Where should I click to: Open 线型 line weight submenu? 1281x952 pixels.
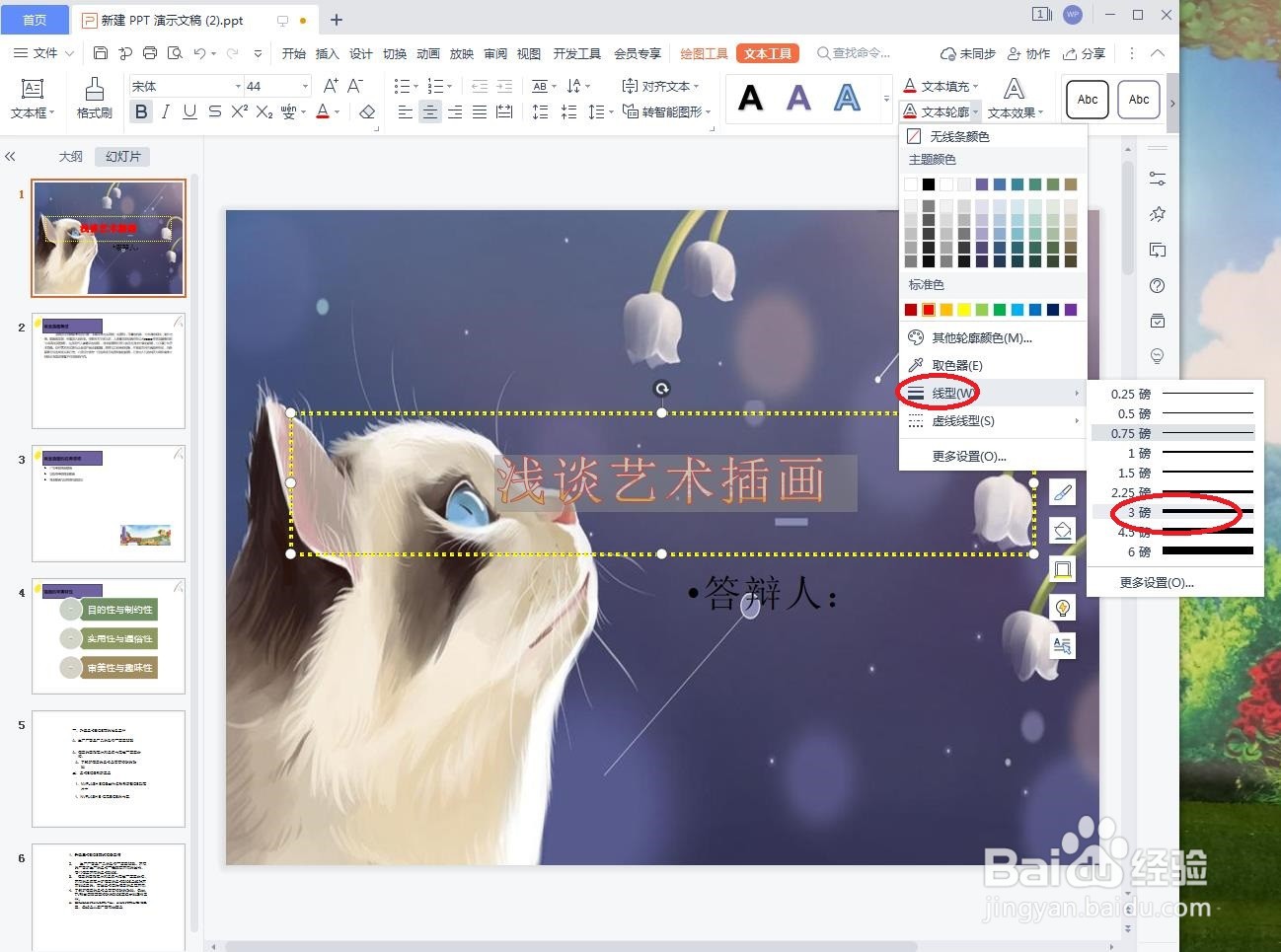pos(993,393)
